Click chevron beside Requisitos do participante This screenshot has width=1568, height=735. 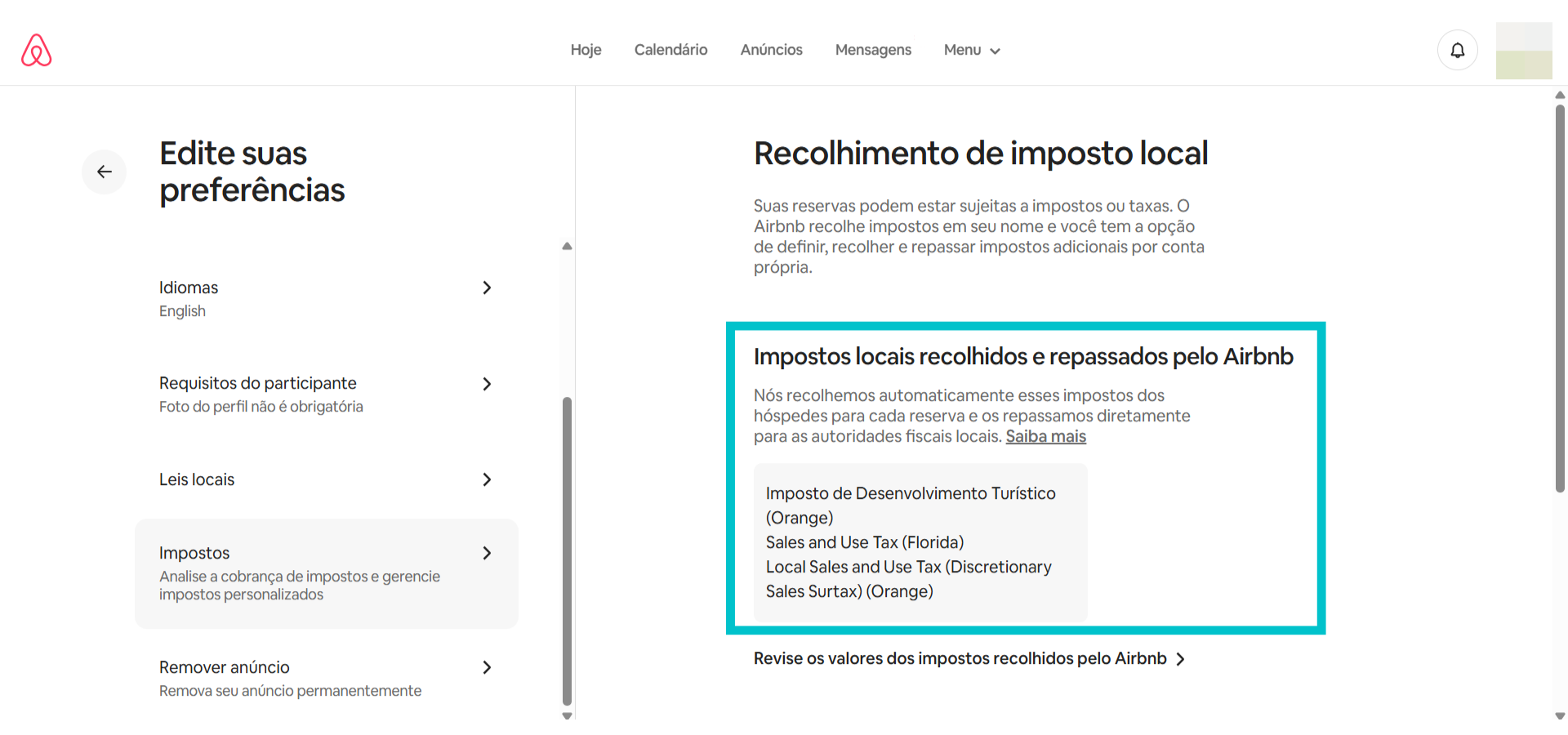point(487,384)
